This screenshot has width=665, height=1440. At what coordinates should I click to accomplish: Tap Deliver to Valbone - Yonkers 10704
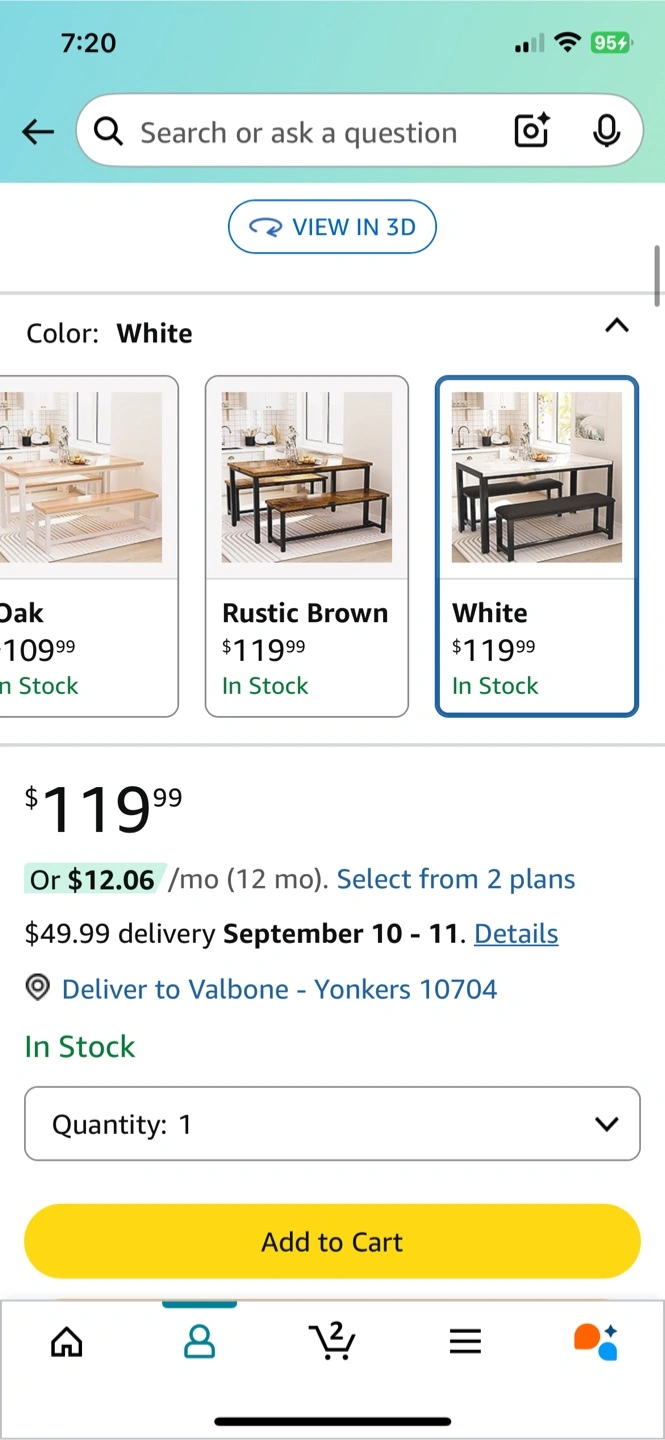coord(279,989)
